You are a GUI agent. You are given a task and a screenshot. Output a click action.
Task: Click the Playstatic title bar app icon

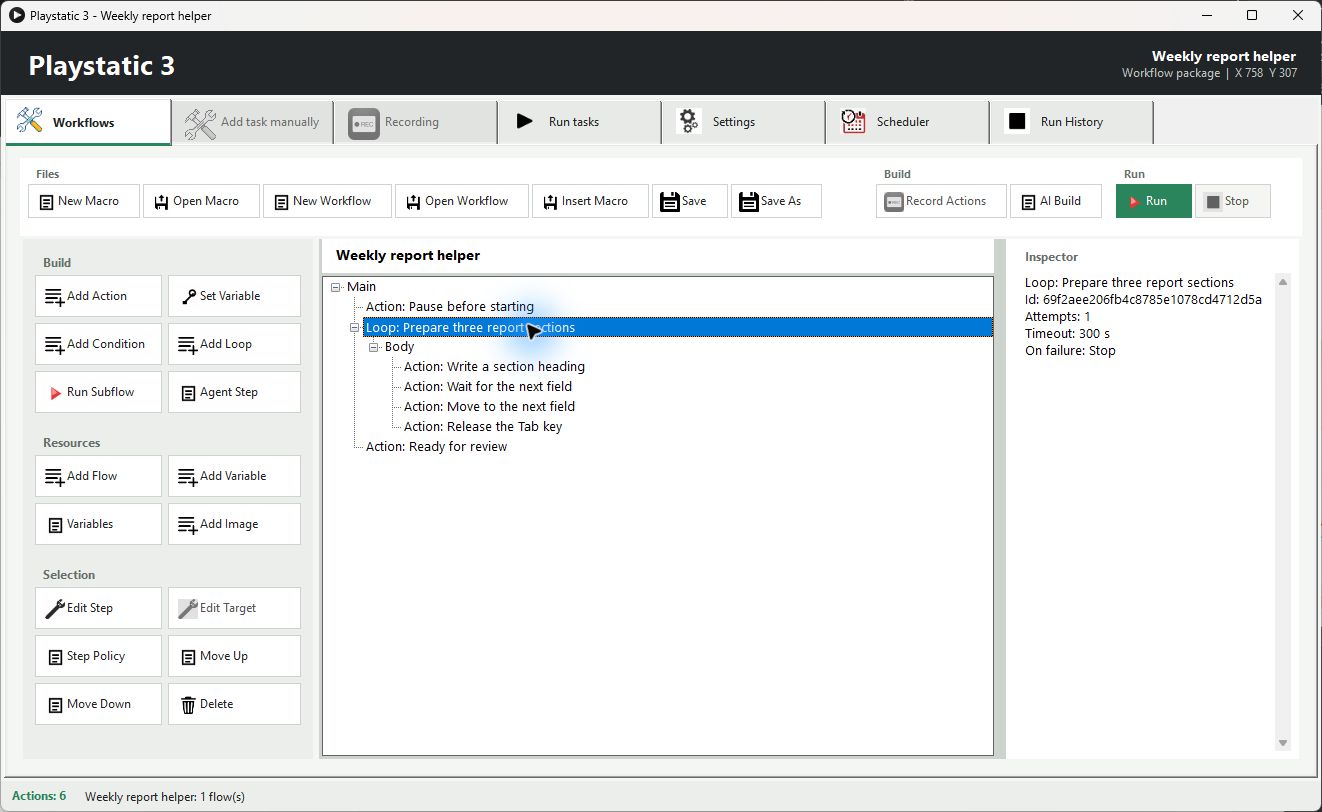coord(16,16)
